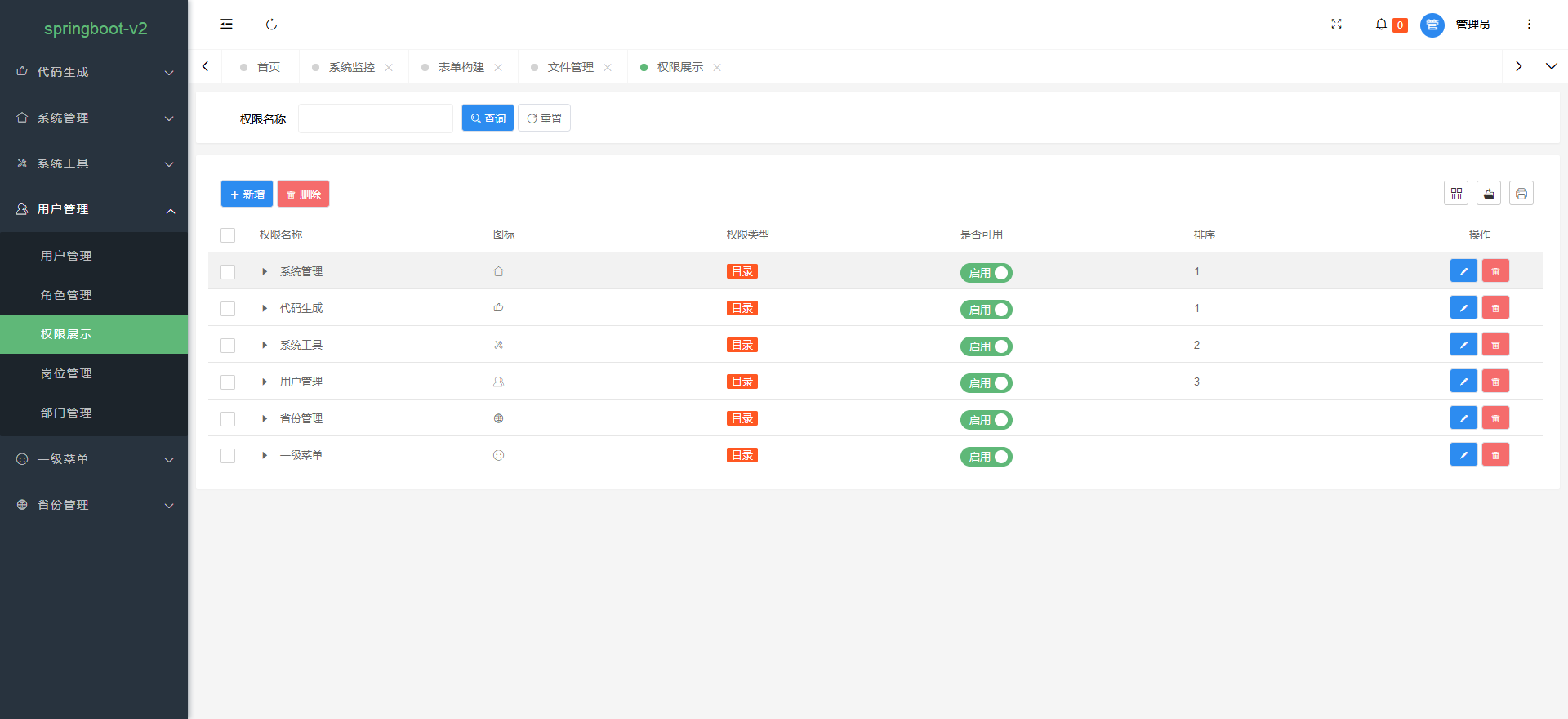The width and height of the screenshot is (1568, 719).
Task: Close the 权限展示 tab
Action: (x=717, y=67)
